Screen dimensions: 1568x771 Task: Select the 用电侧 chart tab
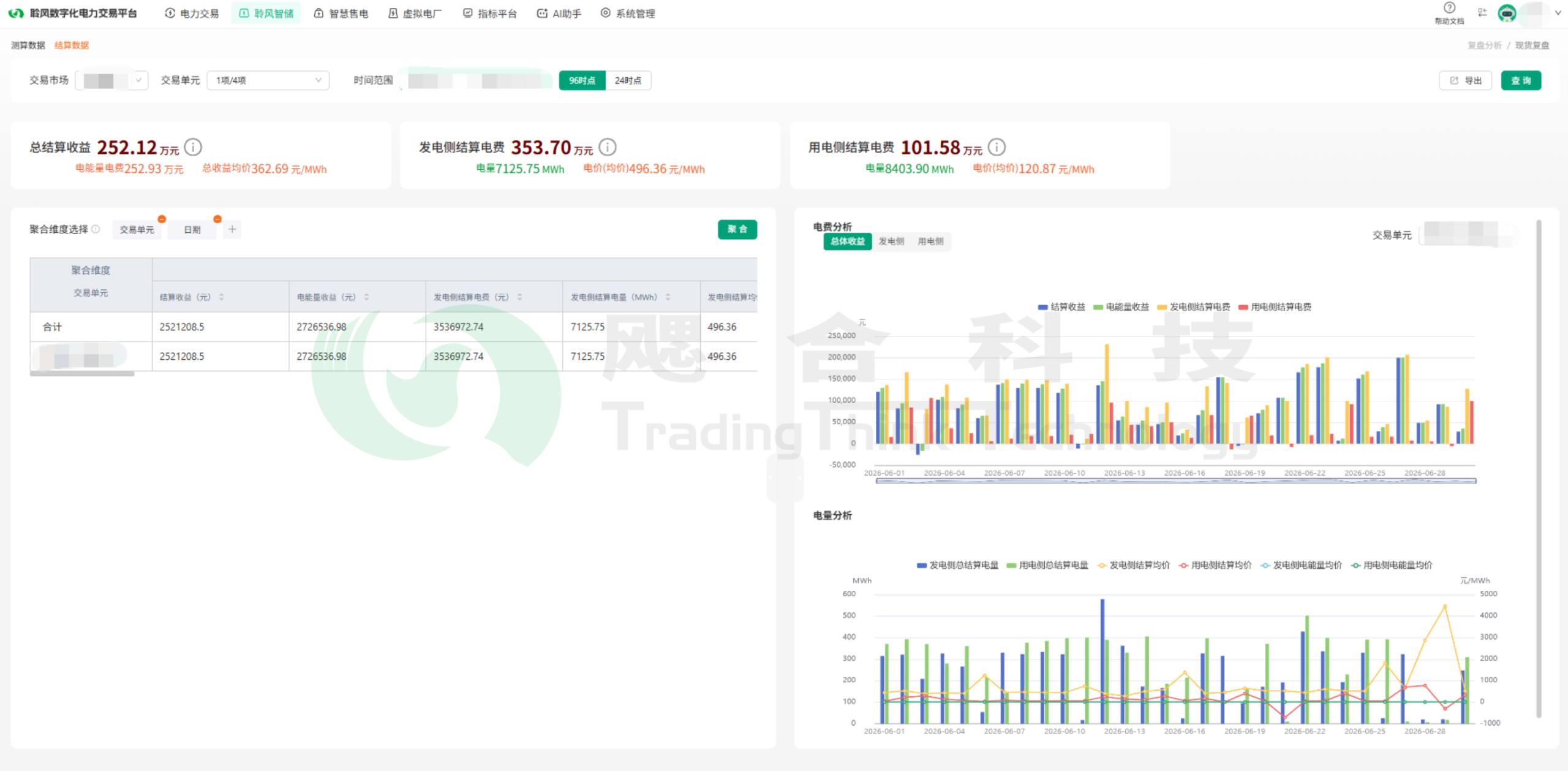pyautogui.click(x=930, y=241)
